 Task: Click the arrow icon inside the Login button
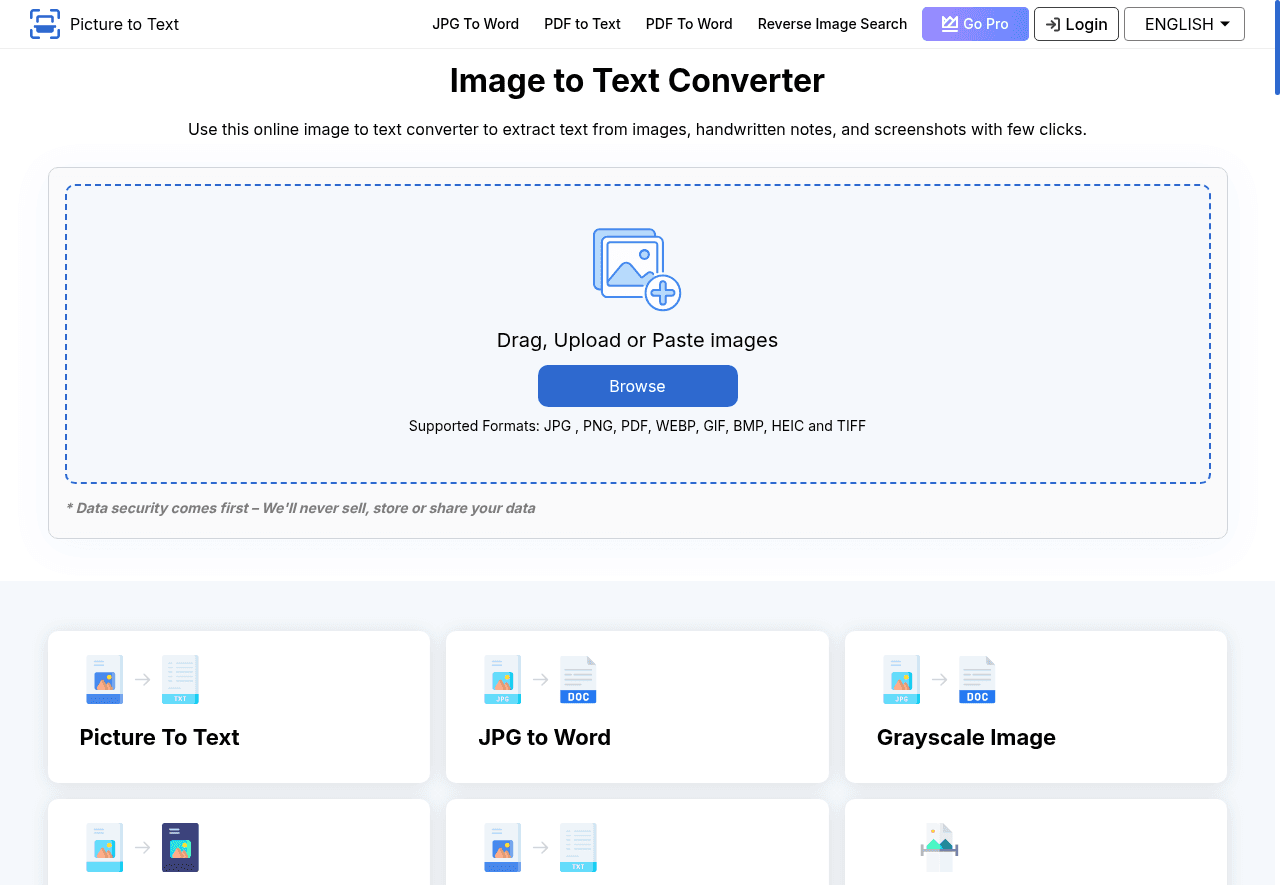[x=1055, y=24]
